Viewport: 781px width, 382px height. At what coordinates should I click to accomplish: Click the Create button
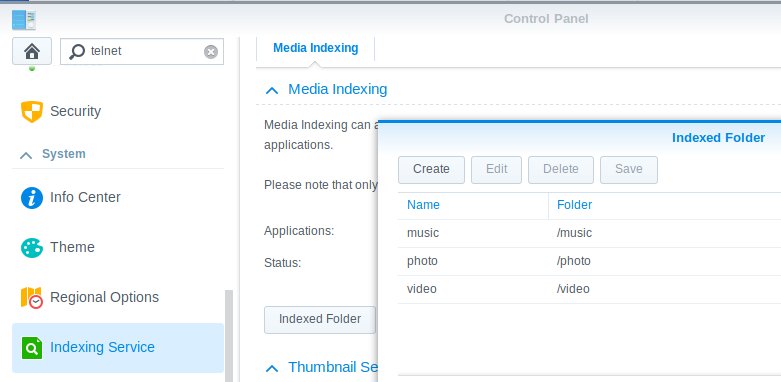point(431,169)
